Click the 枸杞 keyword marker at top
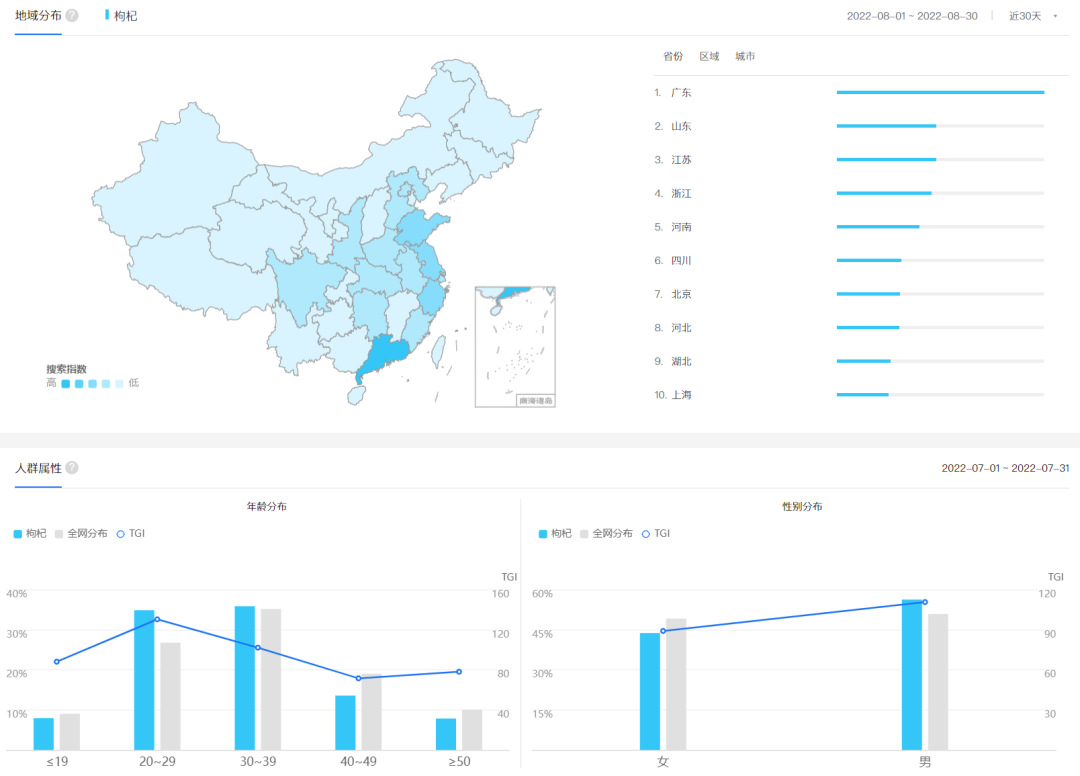 click(x=124, y=16)
